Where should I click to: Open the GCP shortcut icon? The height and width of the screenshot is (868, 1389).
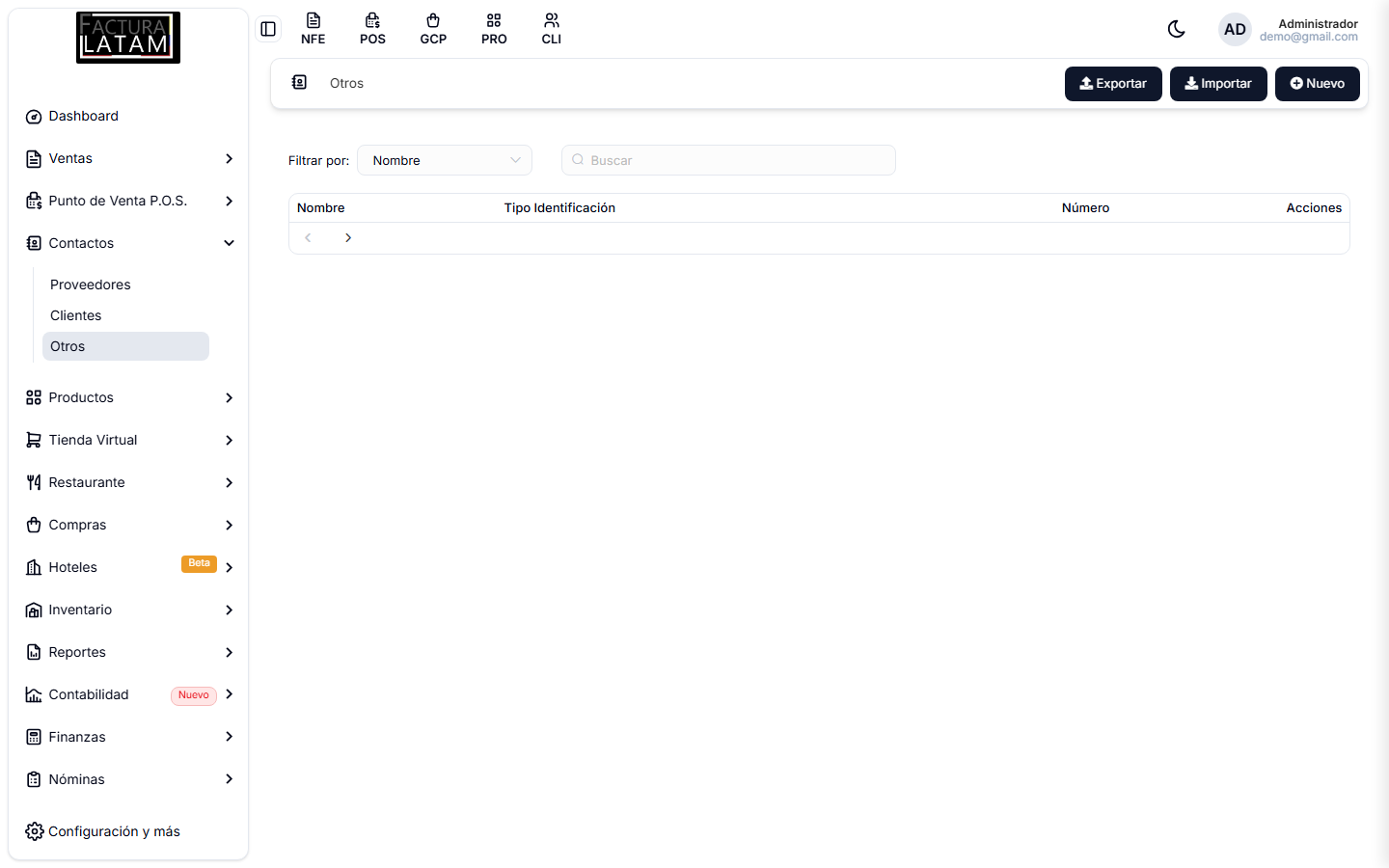coord(433,29)
